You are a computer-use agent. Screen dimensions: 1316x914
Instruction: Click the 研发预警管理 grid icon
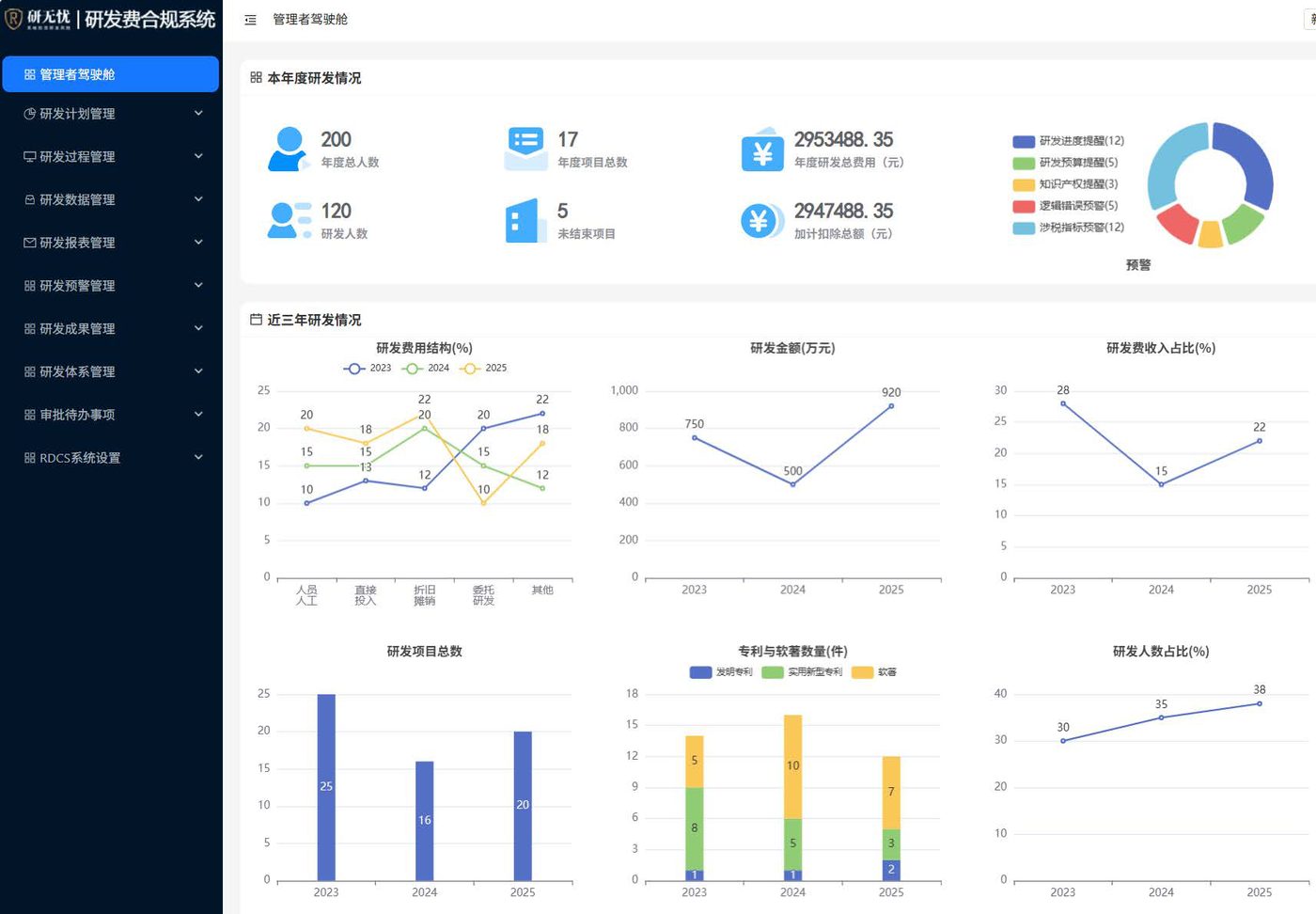point(30,286)
